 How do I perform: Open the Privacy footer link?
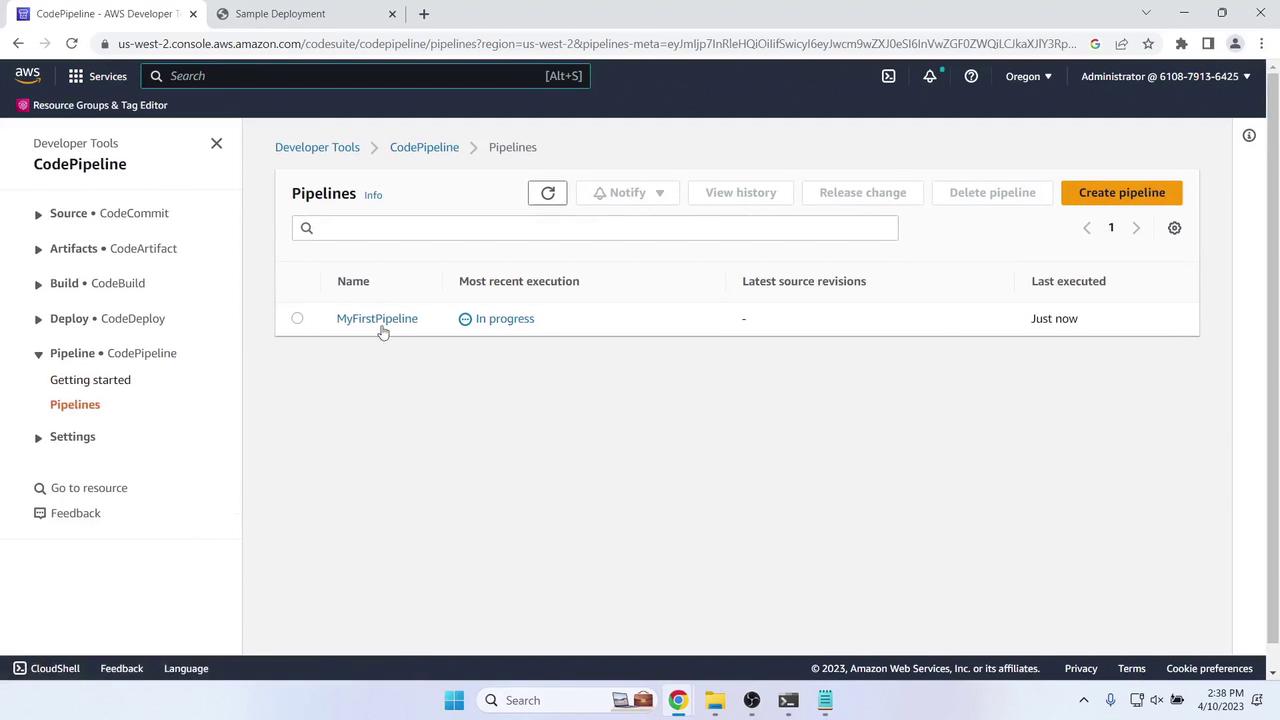click(1081, 668)
